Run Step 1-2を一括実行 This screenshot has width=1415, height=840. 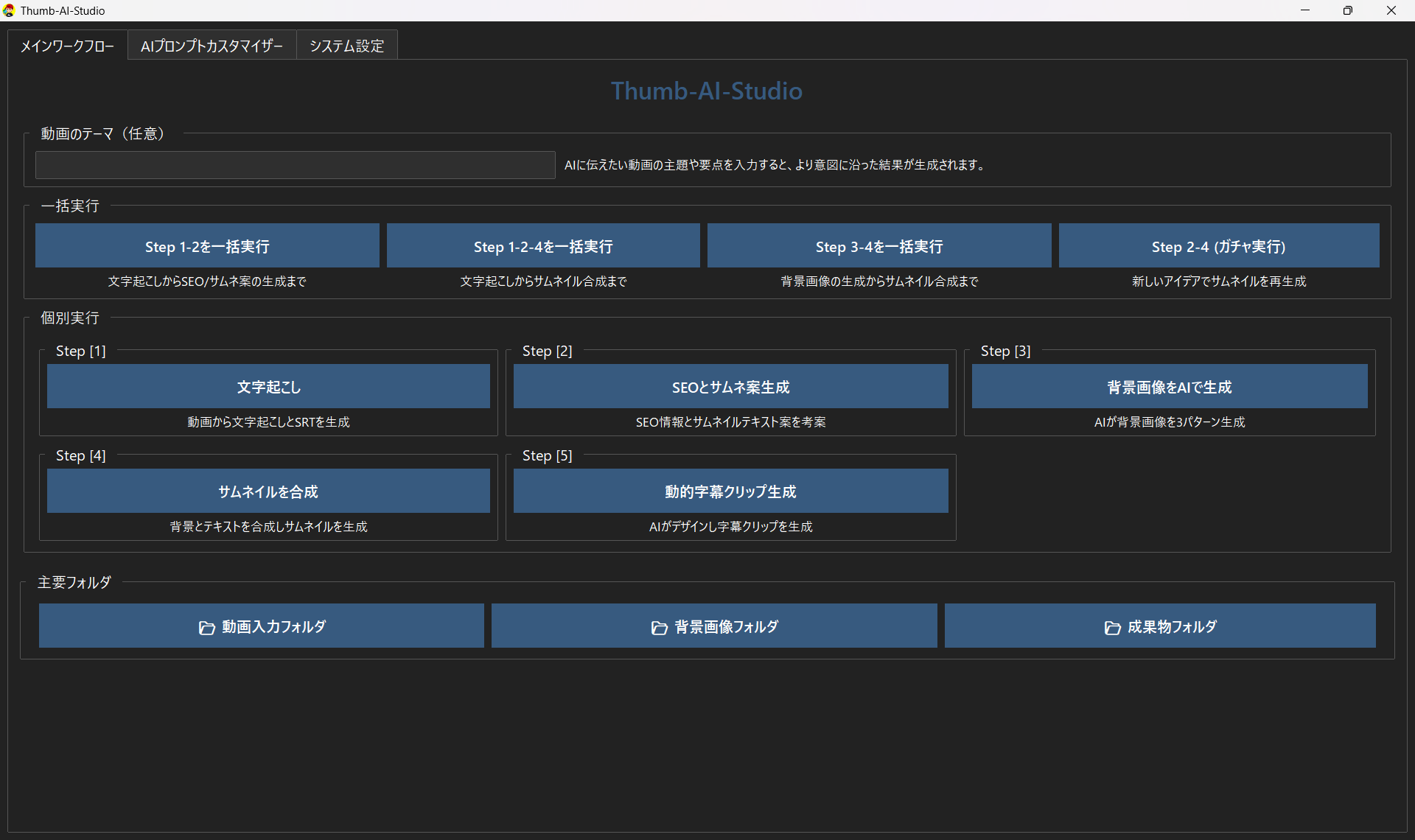(207, 246)
